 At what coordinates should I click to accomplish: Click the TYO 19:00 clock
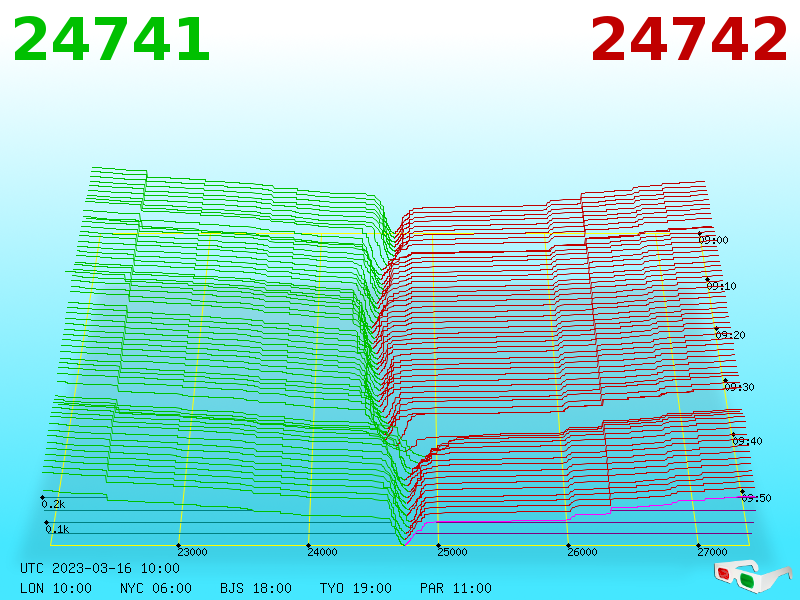click(x=356, y=588)
